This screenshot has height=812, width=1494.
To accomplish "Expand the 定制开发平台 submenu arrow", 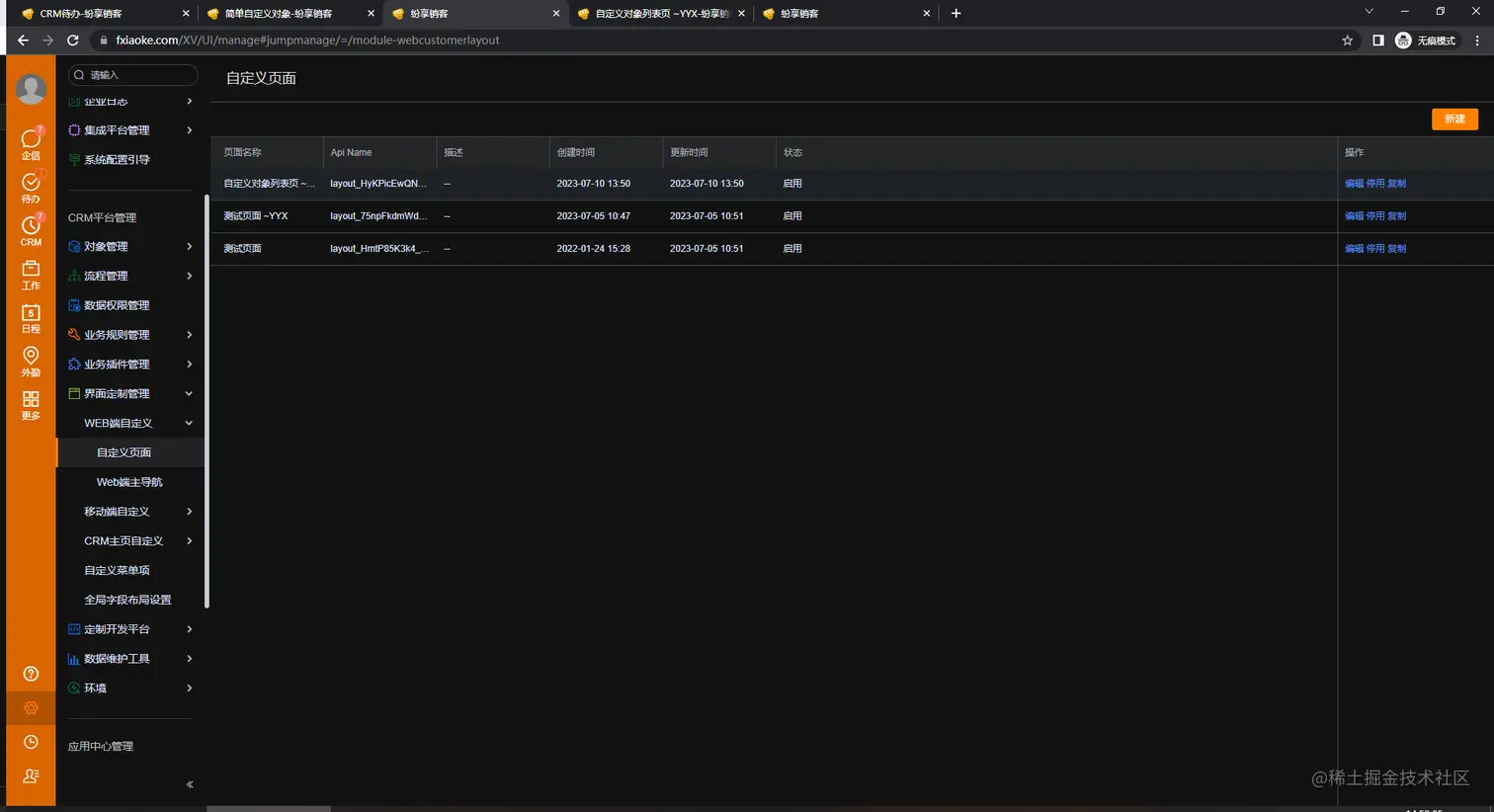I will tap(190, 629).
